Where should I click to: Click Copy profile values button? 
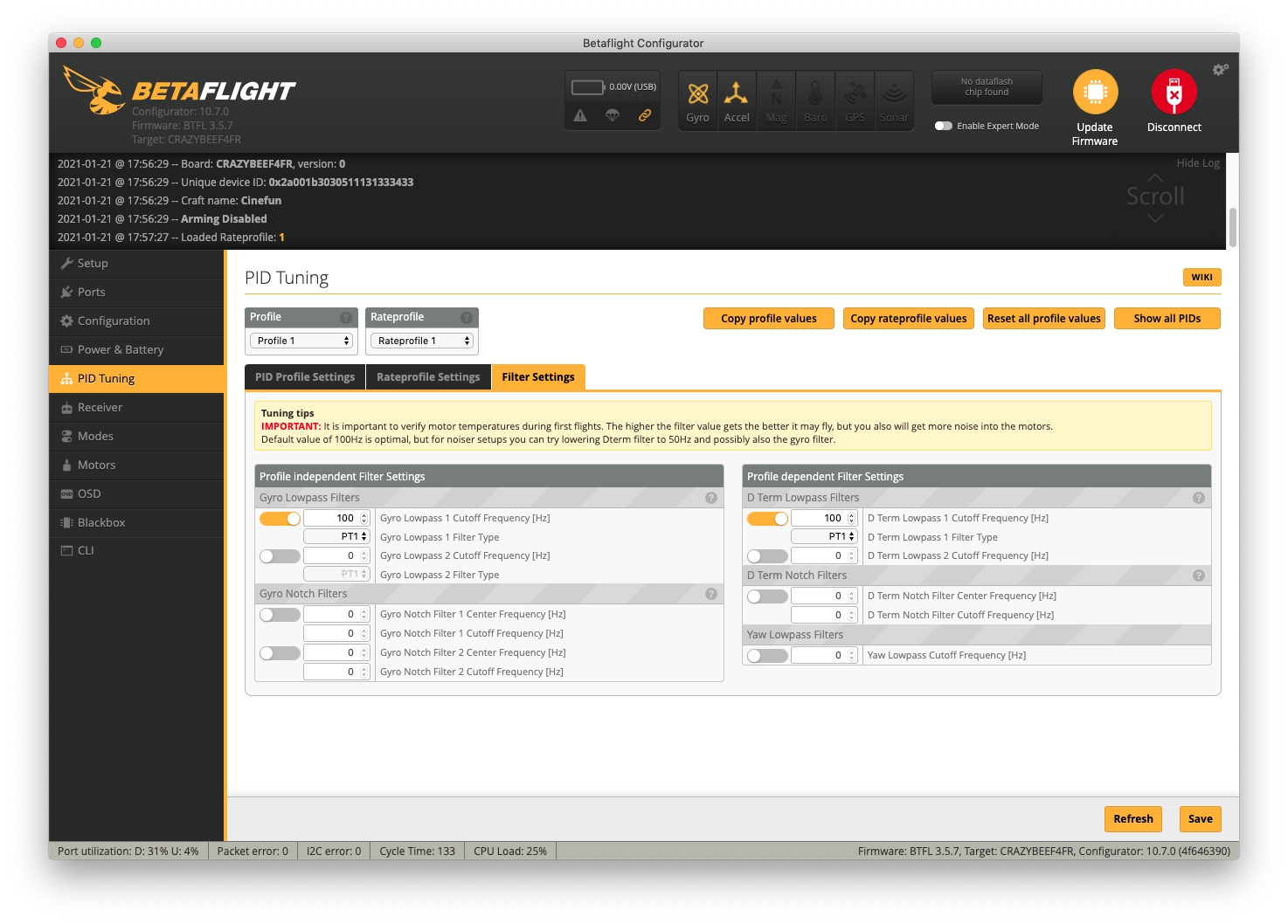coord(769,319)
